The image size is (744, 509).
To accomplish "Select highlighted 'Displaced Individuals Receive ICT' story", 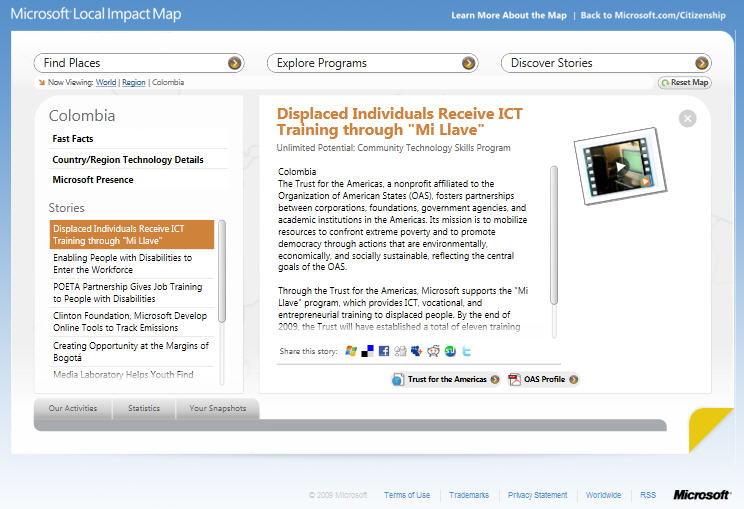I will click(132, 235).
